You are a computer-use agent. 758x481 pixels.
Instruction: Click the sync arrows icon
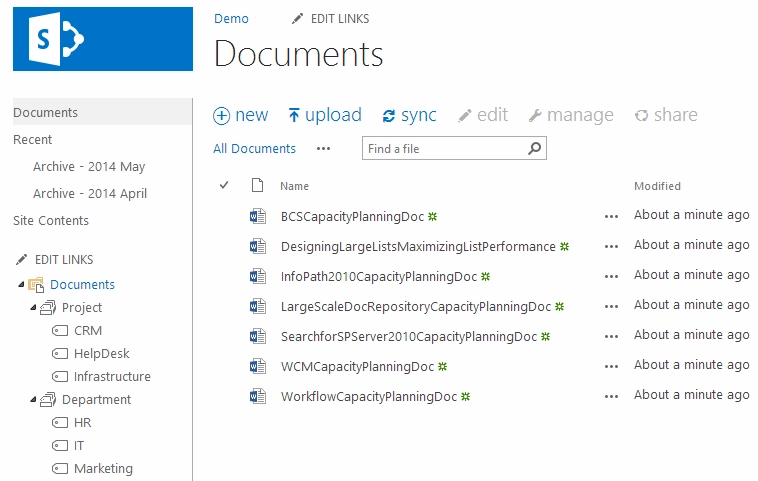(x=389, y=116)
